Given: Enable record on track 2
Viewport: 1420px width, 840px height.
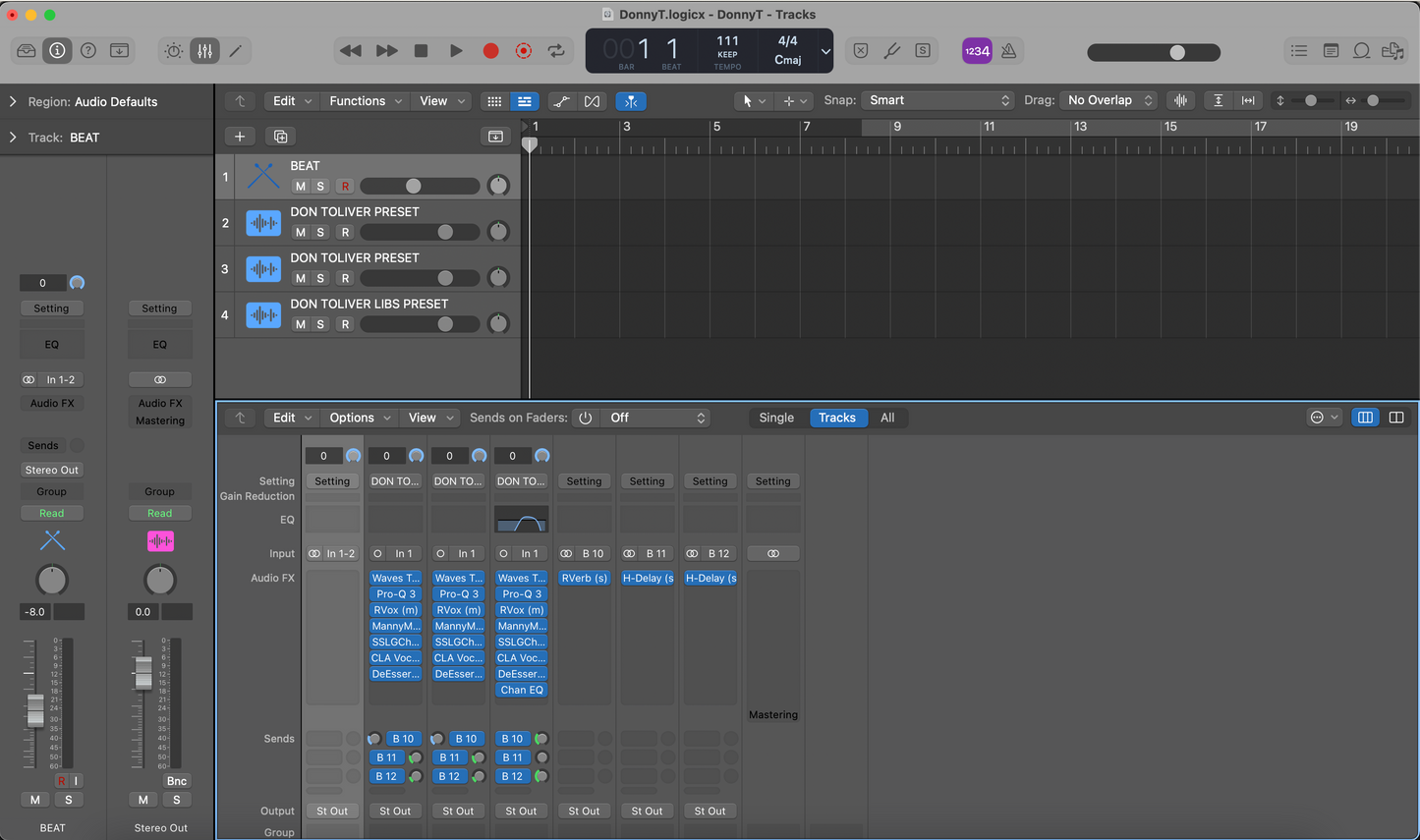Looking at the screenshot, I should click(345, 233).
